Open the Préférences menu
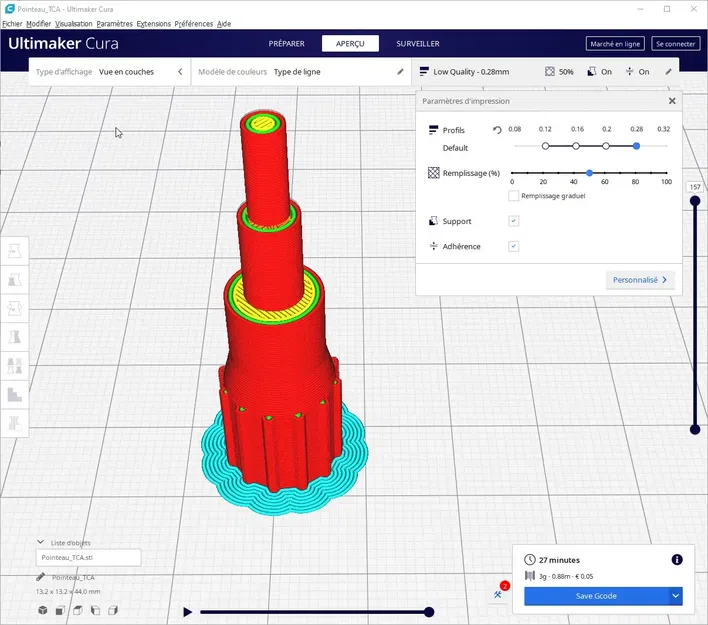 pyautogui.click(x=194, y=23)
